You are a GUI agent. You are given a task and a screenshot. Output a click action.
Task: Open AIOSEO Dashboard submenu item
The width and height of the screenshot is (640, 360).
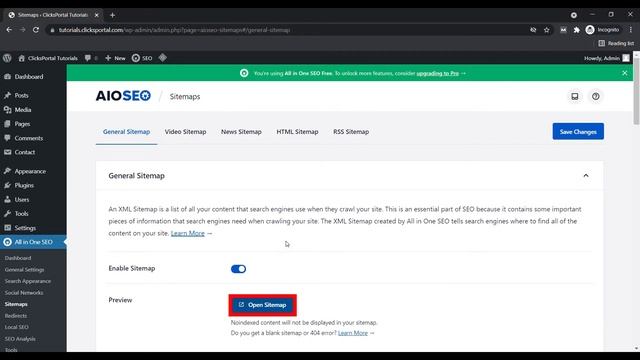(18, 258)
